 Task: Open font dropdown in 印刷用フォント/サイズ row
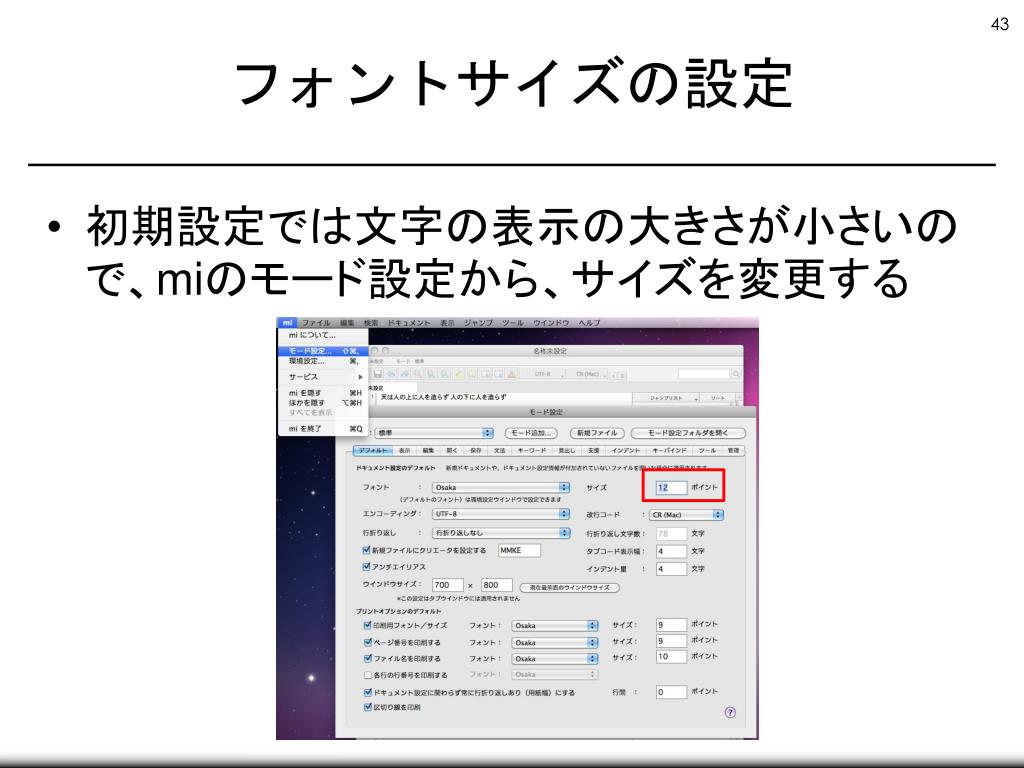pos(554,626)
